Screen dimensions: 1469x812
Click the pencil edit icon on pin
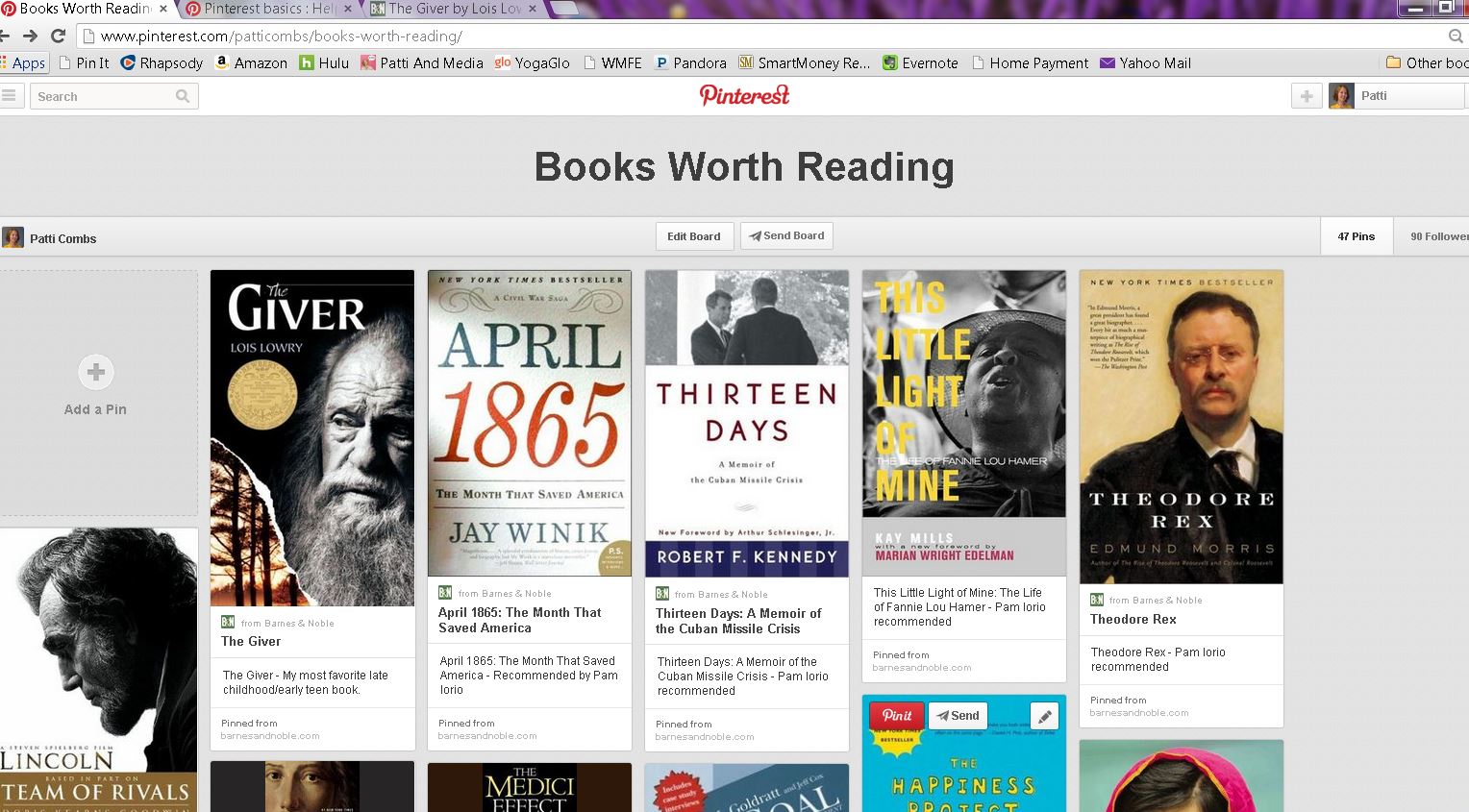(1044, 716)
